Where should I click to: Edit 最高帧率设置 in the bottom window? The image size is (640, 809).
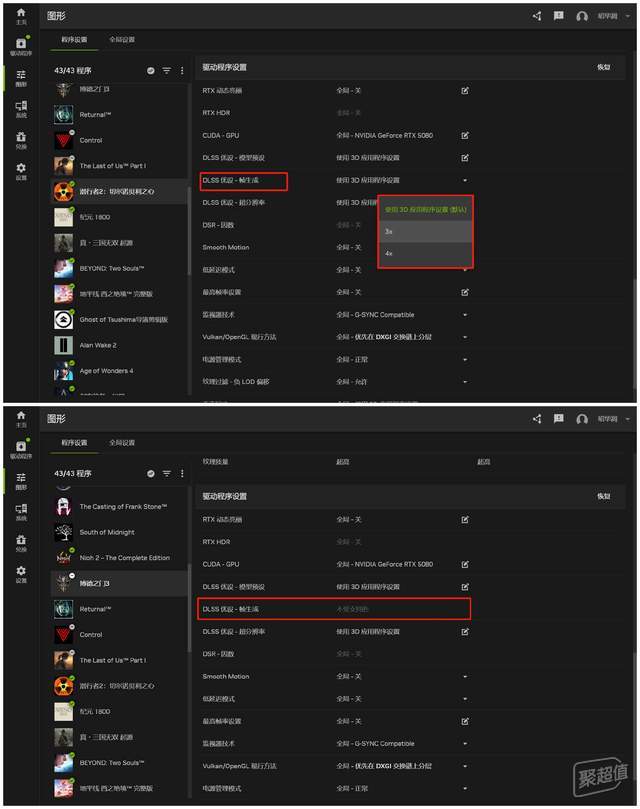[465, 721]
